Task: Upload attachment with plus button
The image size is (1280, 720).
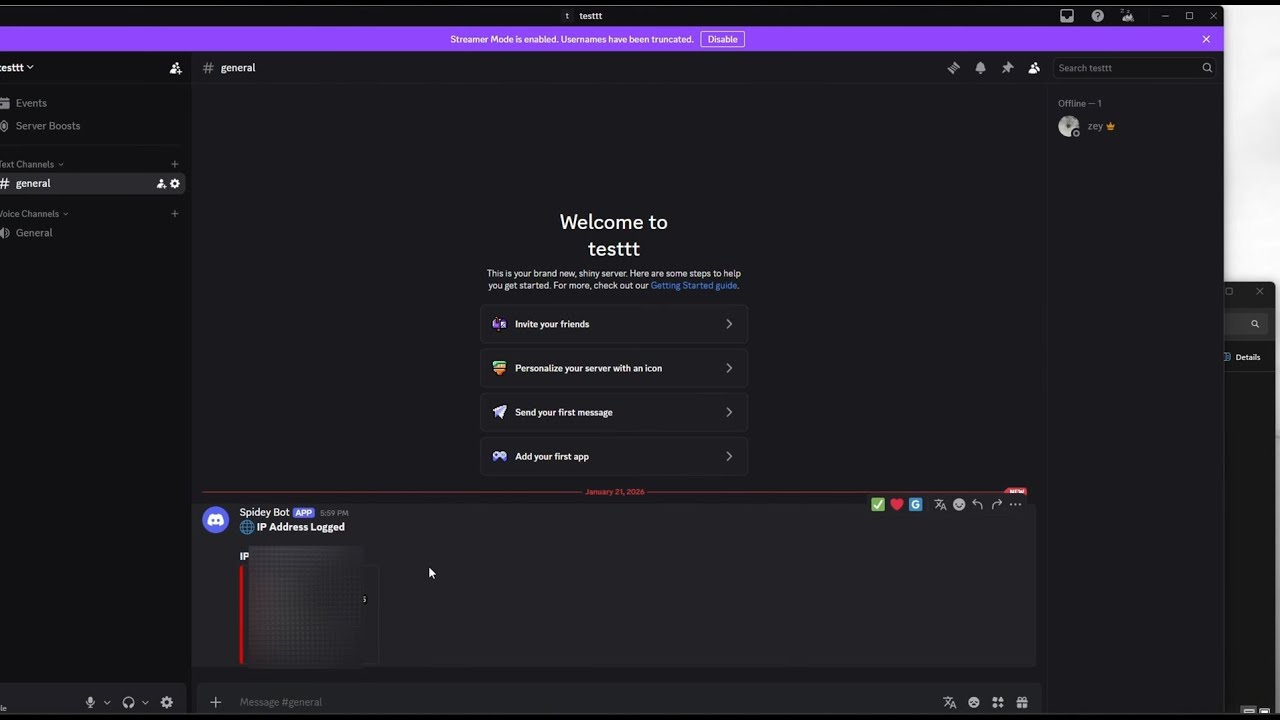Action: point(215,703)
